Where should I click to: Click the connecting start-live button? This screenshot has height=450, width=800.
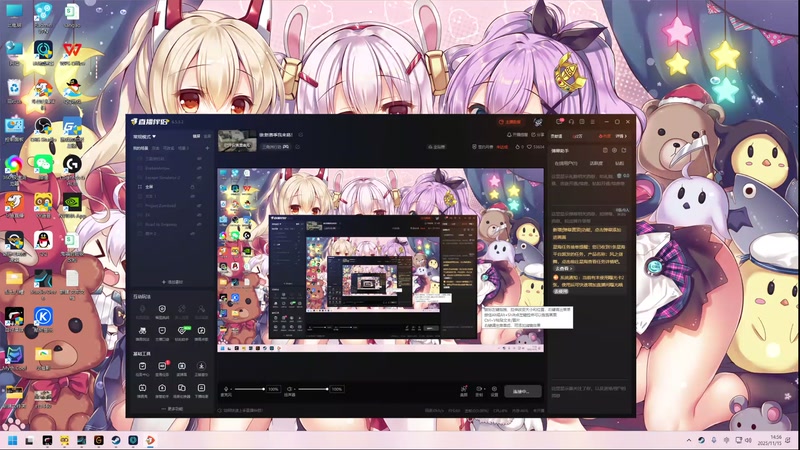point(523,391)
